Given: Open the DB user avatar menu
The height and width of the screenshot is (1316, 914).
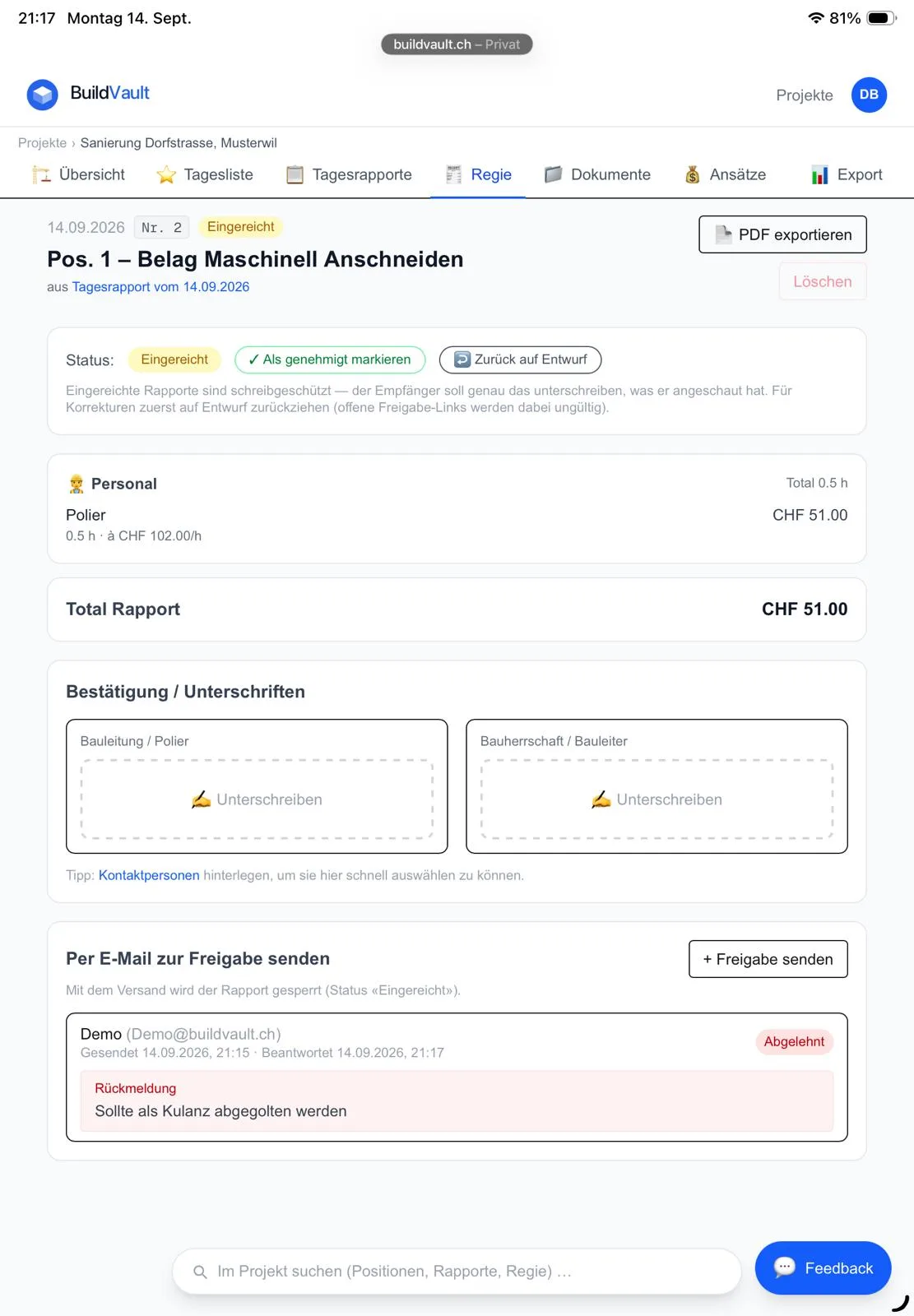Looking at the screenshot, I should (869, 95).
